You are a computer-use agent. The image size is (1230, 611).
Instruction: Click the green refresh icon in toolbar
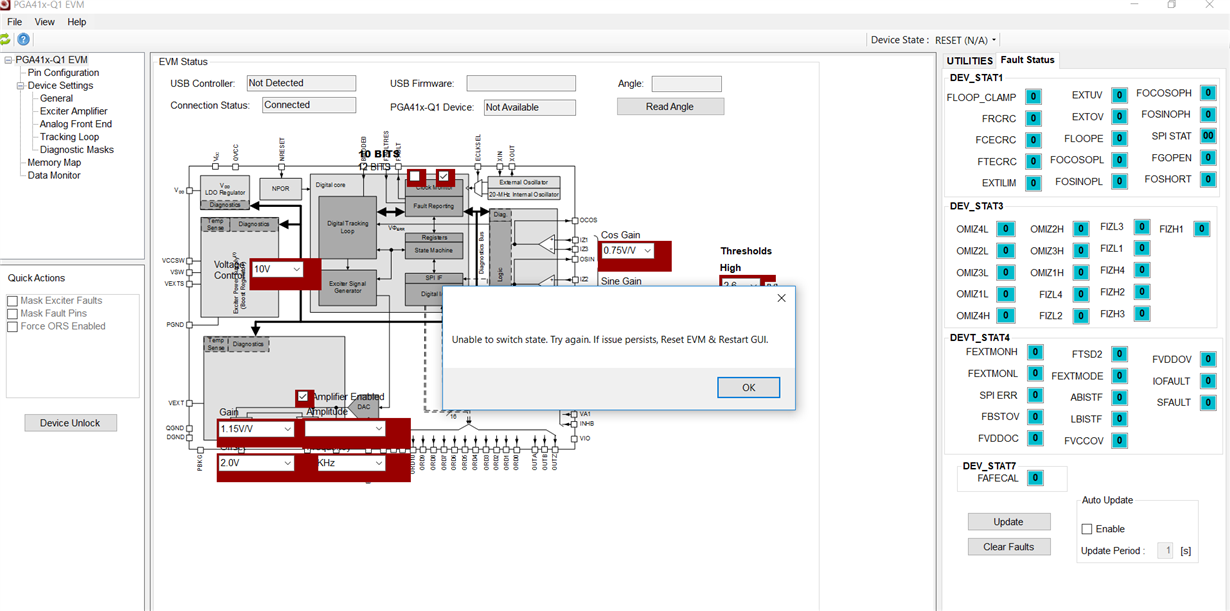pyautogui.click(x=5, y=40)
